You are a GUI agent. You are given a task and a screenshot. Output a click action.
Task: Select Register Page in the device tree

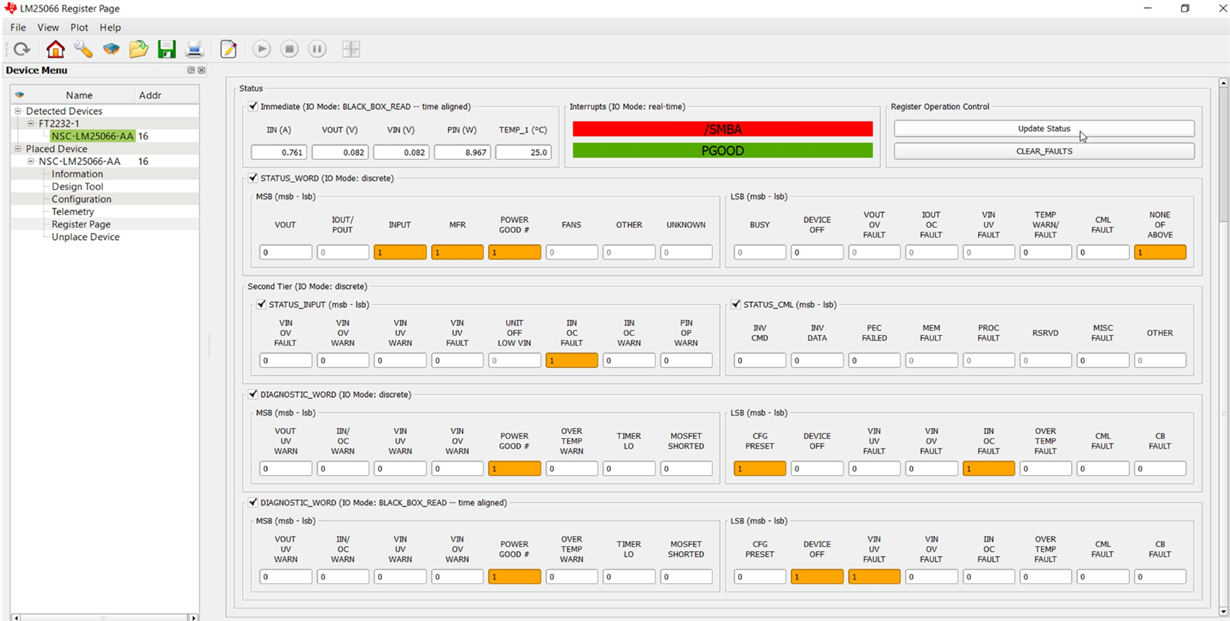81,224
